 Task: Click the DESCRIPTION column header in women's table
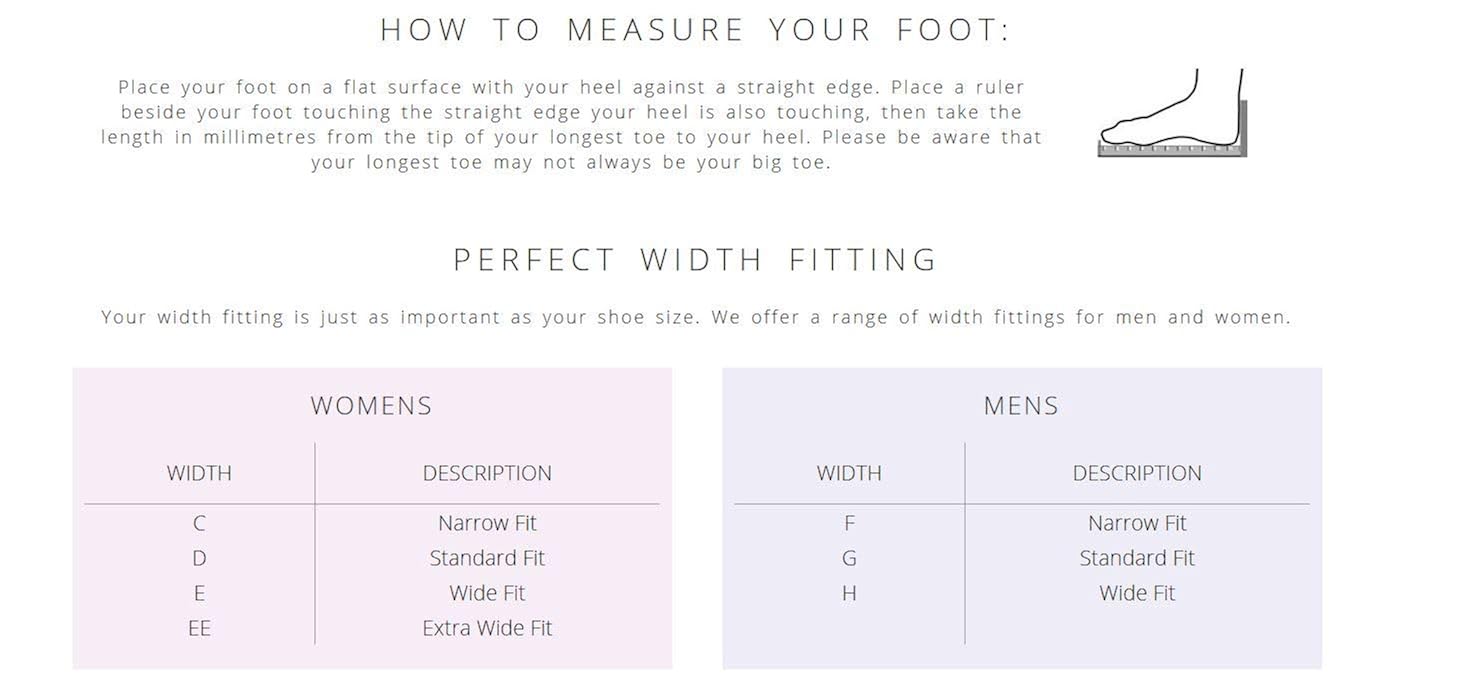[x=487, y=473]
